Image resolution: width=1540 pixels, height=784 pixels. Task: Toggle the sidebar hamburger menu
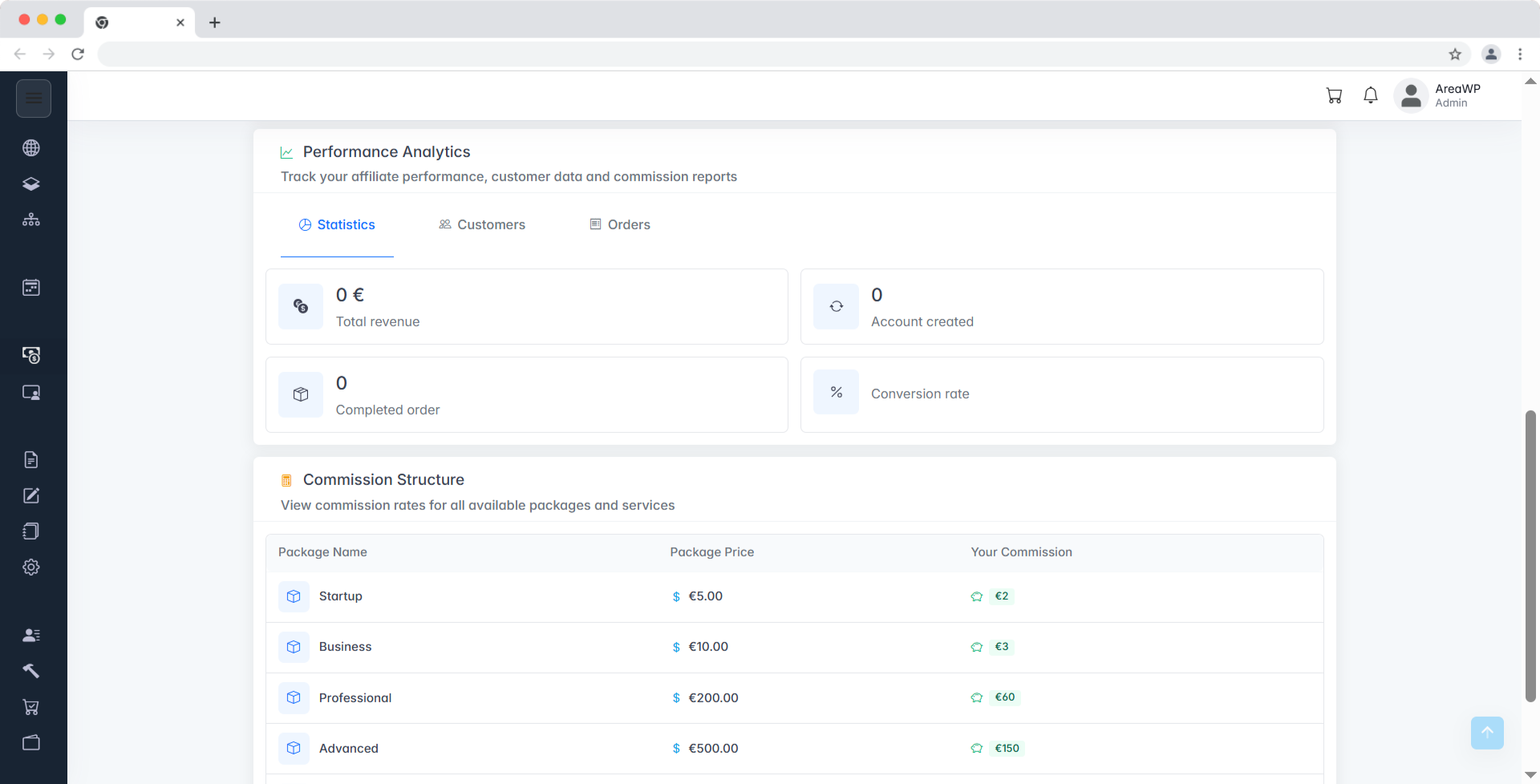tap(33, 99)
